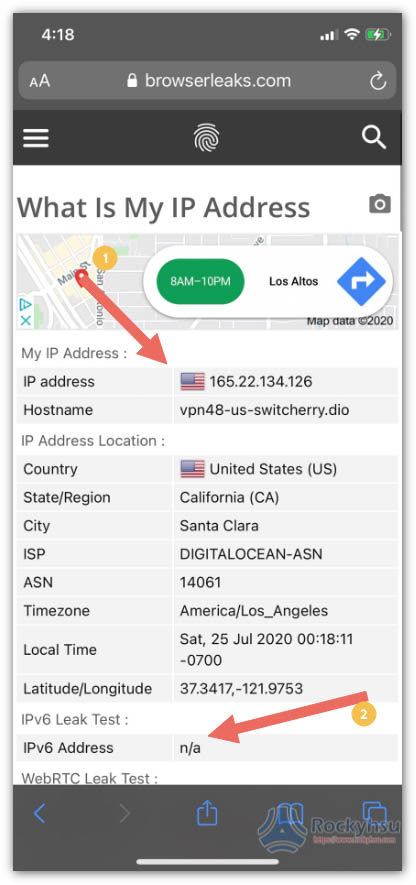Close the ad via X icon
The width and height of the screenshot is (416, 885).
pyautogui.click(x=25, y=320)
